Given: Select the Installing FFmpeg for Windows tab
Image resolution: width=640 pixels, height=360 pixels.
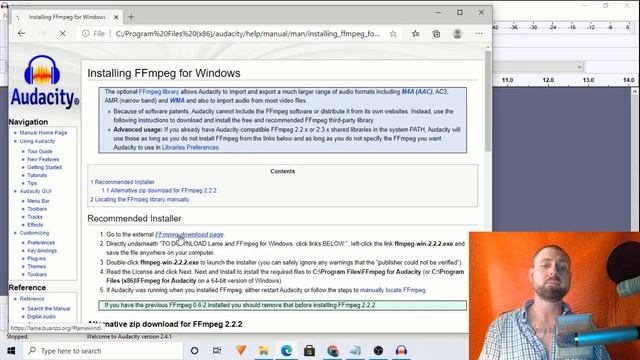Looking at the screenshot, I should coord(67,17).
